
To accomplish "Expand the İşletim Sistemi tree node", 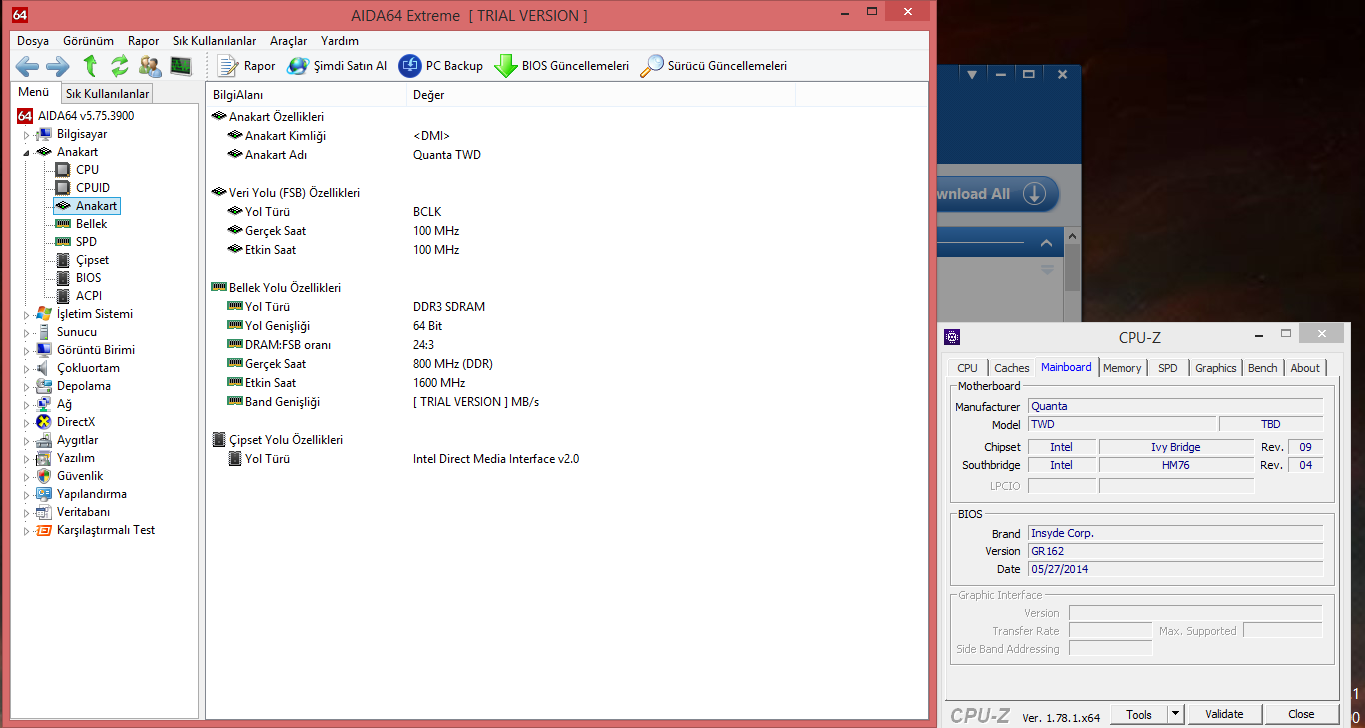I will pos(27,315).
